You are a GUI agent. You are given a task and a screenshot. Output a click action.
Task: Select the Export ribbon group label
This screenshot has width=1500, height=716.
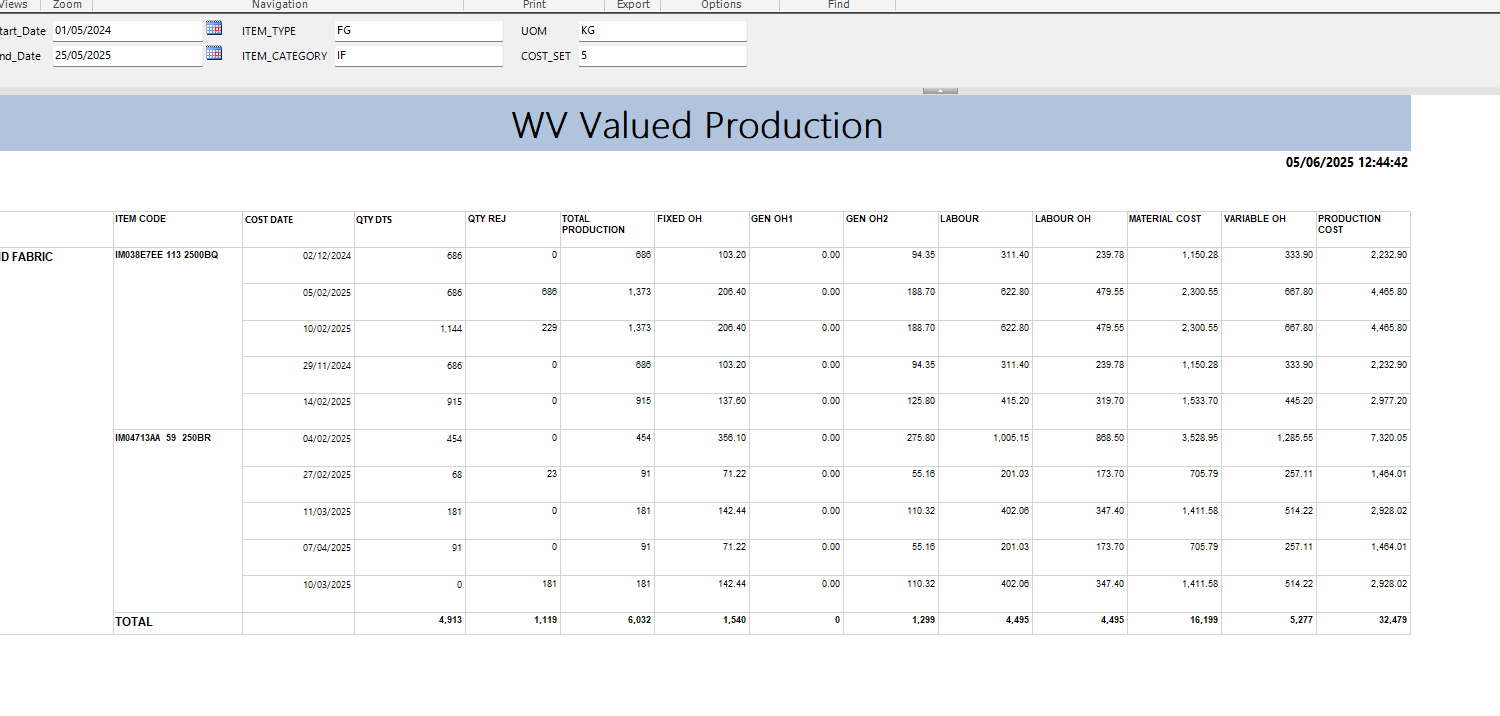pos(633,5)
